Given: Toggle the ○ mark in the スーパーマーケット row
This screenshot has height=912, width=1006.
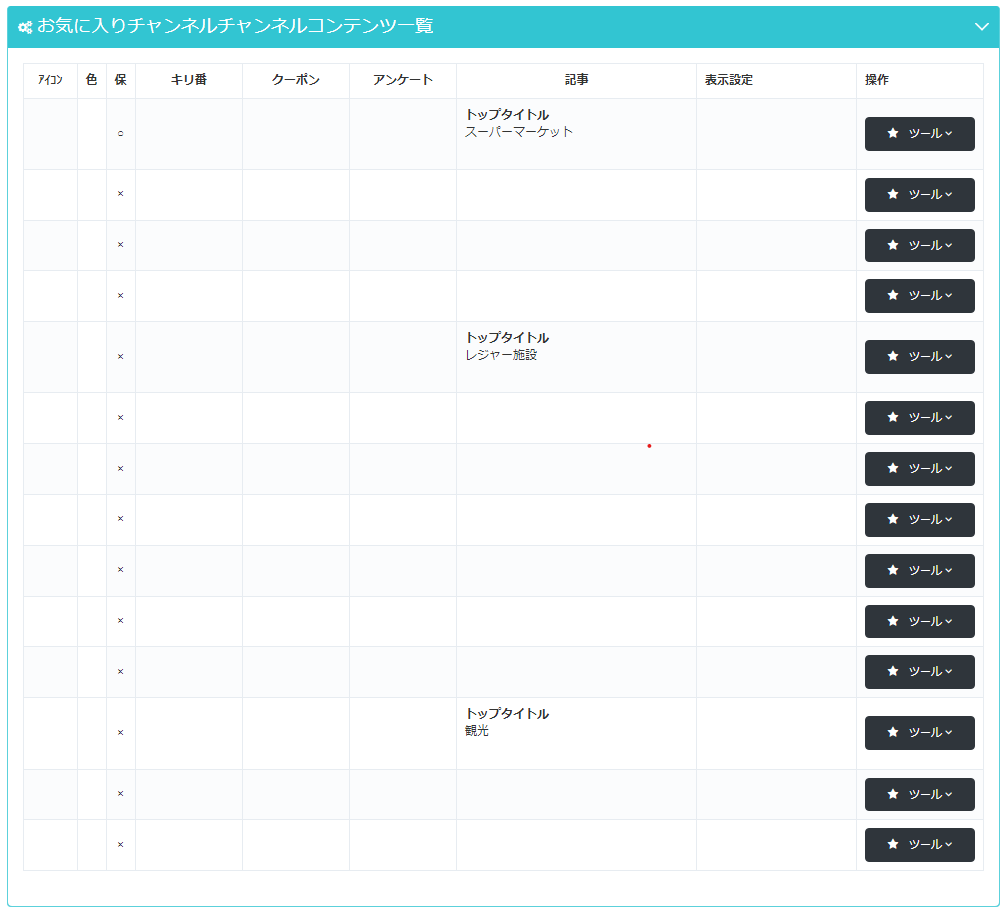Looking at the screenshot, I should coord(120,133).
